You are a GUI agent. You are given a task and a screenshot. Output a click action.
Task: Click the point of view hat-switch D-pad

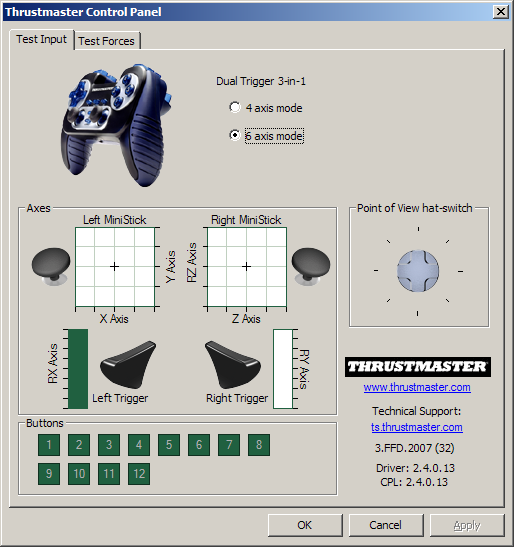418,271
